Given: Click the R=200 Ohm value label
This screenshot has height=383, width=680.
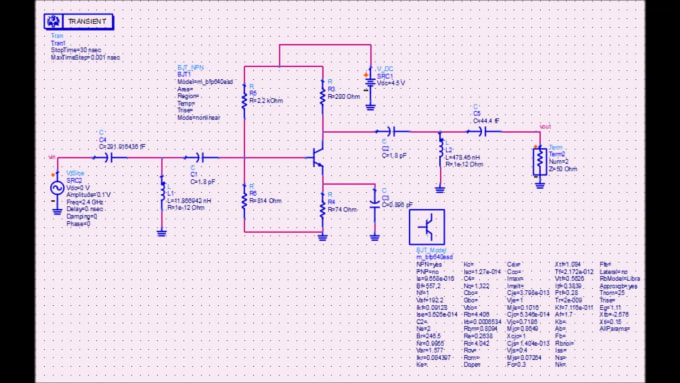Looking at the screenshot, I should point(343,97).
